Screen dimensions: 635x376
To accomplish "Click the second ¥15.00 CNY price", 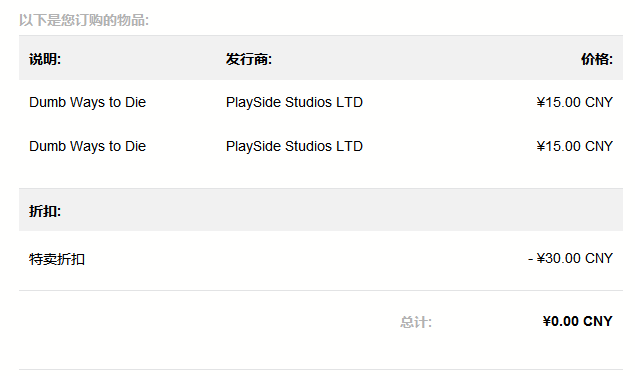I will pos(575,146).
